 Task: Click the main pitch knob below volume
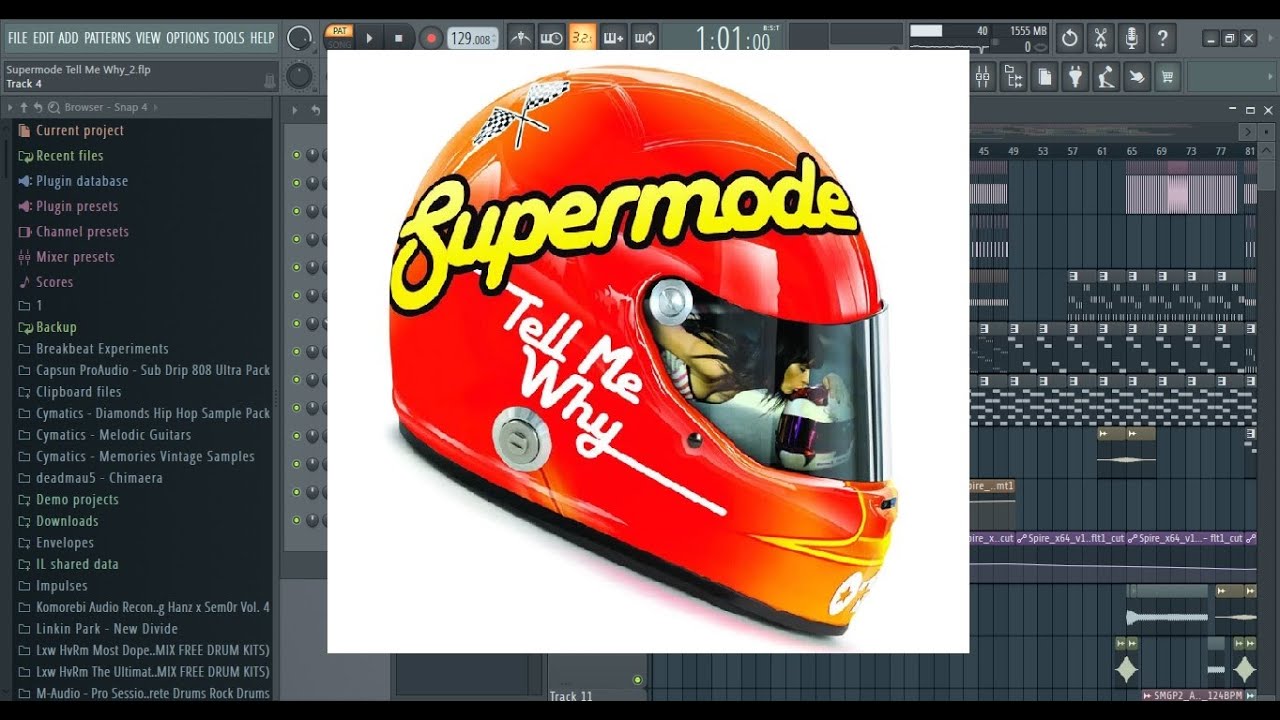tap(299, 77)
